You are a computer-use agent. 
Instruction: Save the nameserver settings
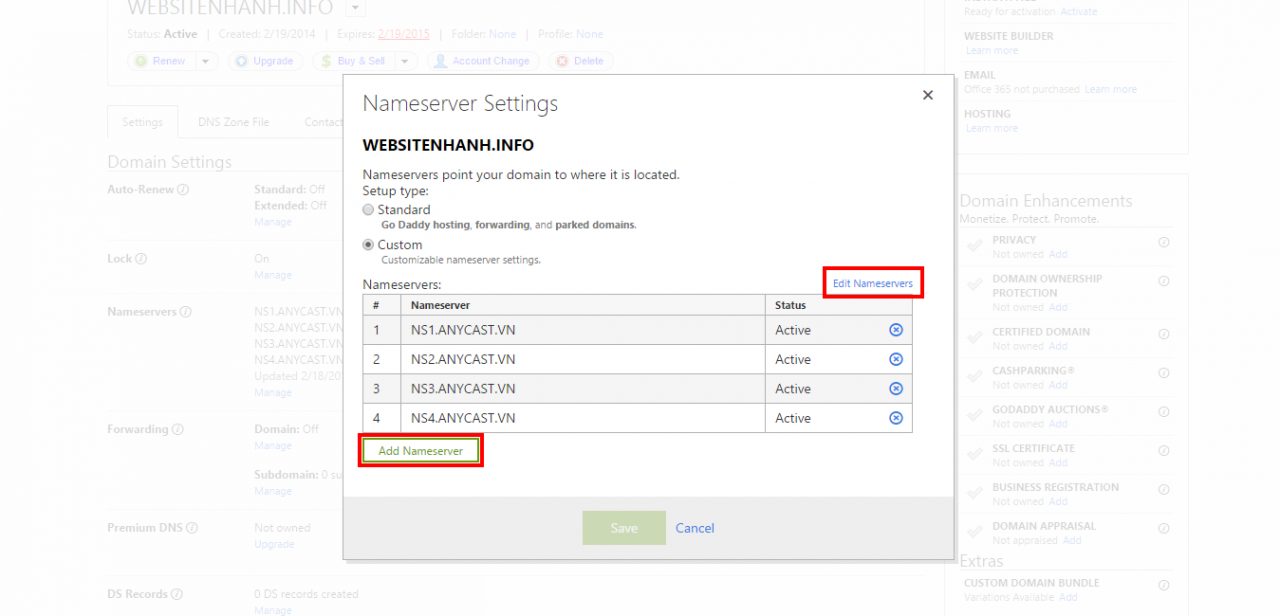pyautogui.click(x=624, y=528)
